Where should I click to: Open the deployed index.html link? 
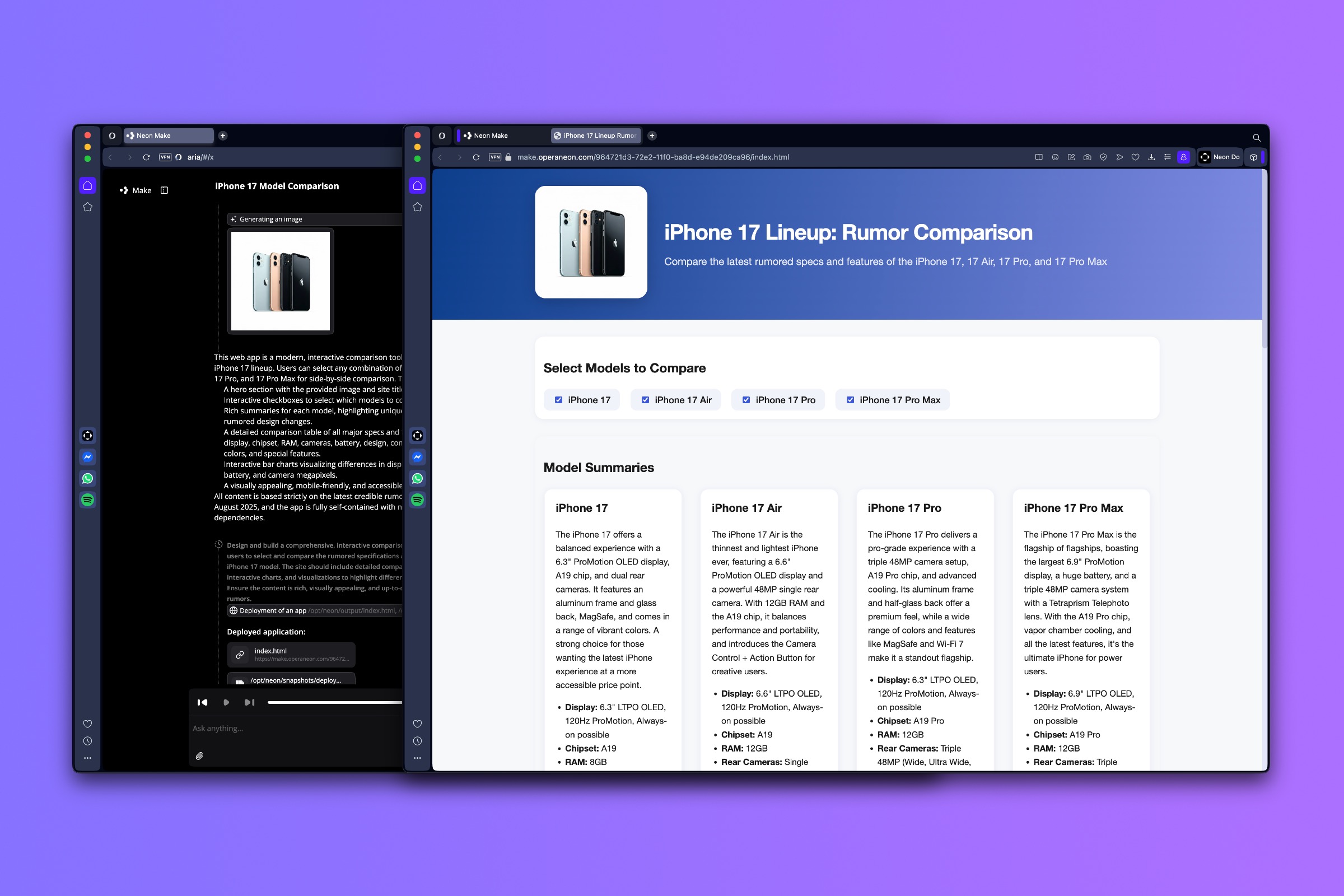tap(291, 654)
